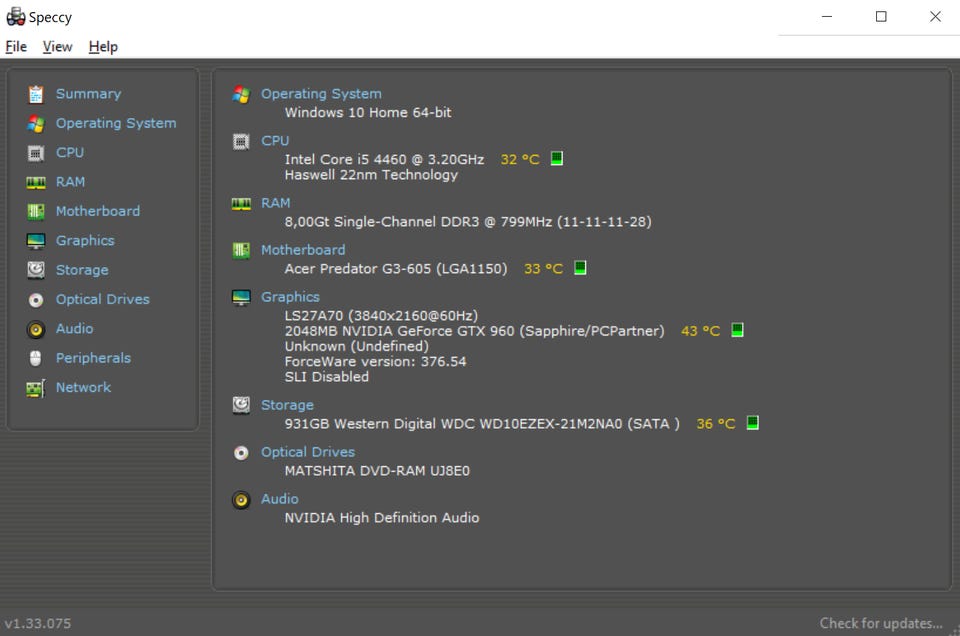Viewport: 960px width, 636px height.
Task: Open Operating System heading link in main panel
Action: [x=321, y=94]
